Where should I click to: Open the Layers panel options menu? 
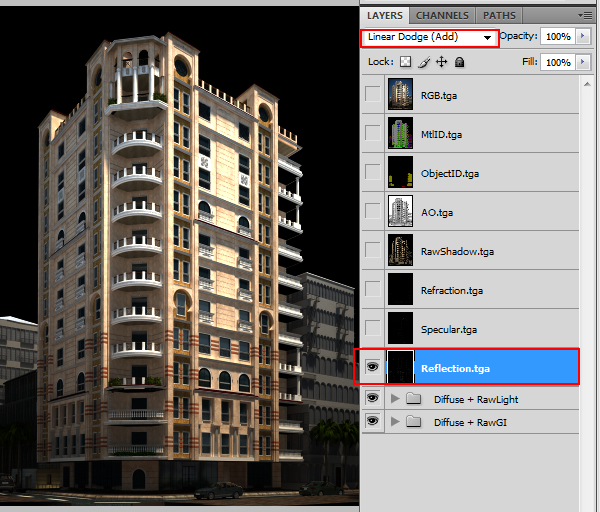point(585,16)
